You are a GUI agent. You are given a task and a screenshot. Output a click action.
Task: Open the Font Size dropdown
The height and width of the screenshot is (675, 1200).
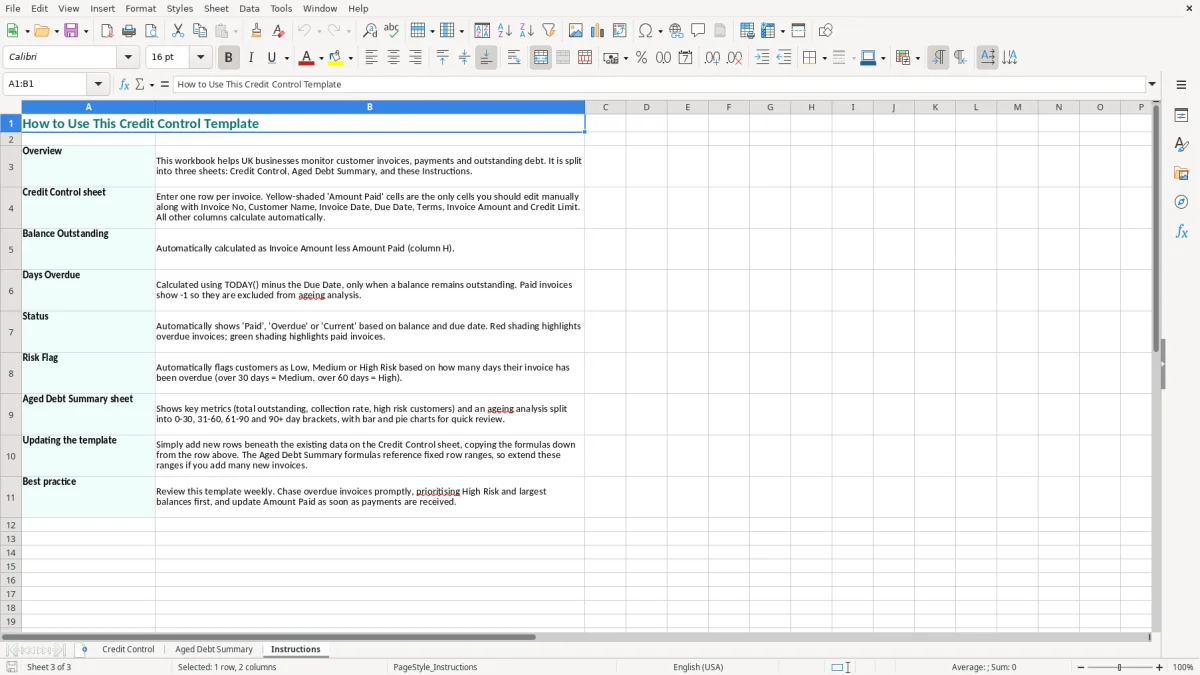pos(201,58)
